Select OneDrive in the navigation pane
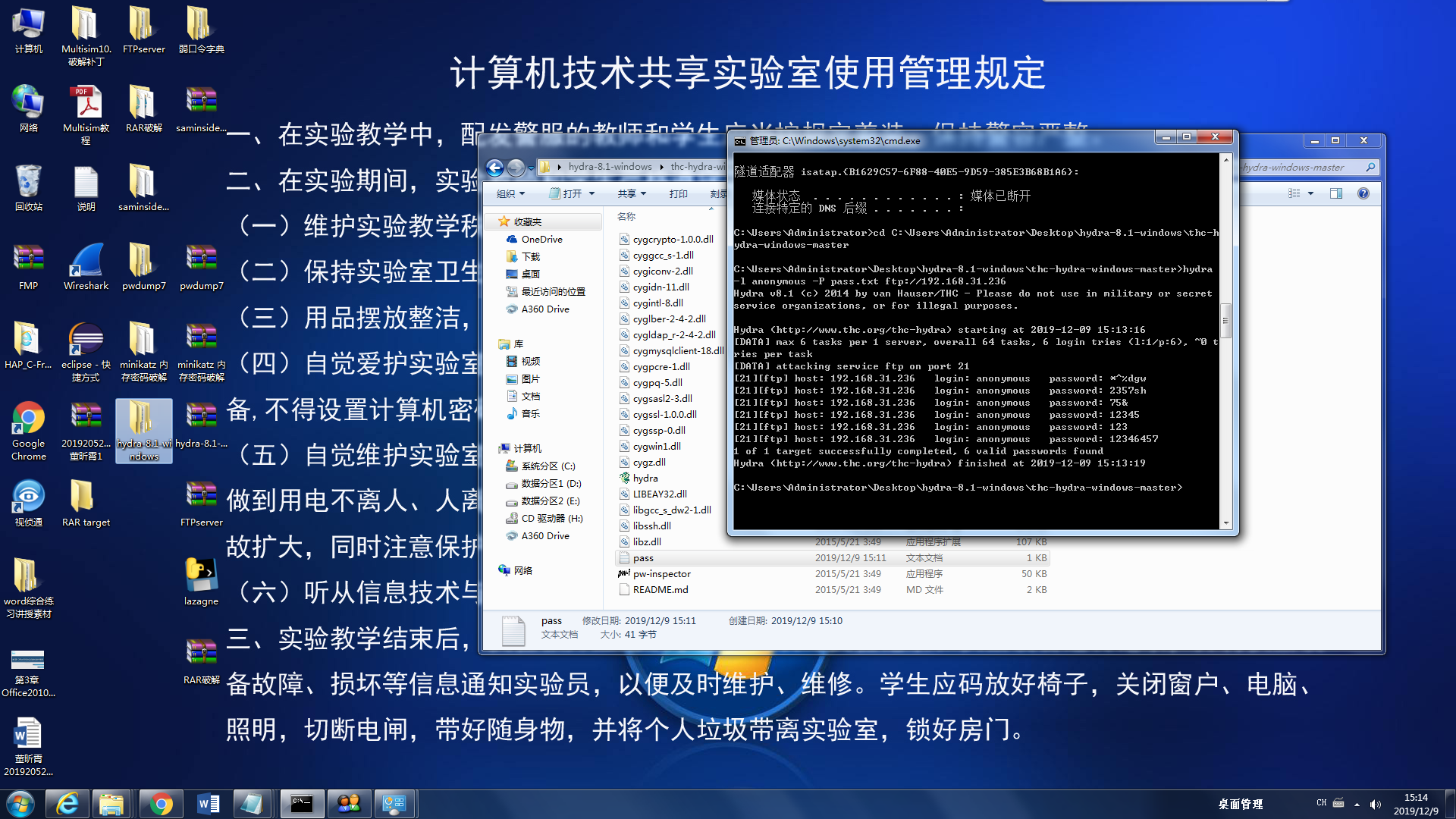The width and height of the screenshot is (1456, 819). (x=541, y=240)
